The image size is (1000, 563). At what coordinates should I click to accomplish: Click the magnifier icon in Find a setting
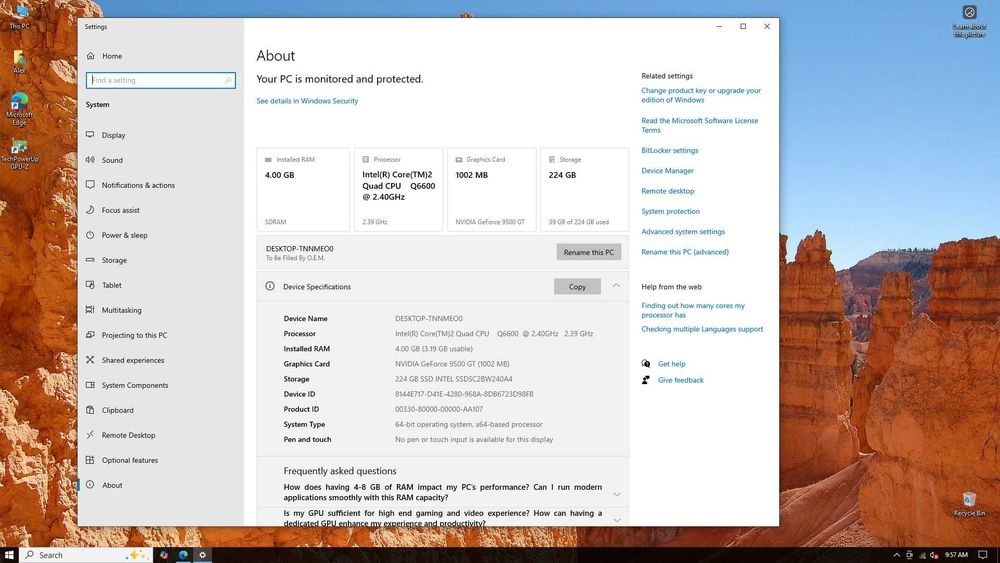(228, 80)
